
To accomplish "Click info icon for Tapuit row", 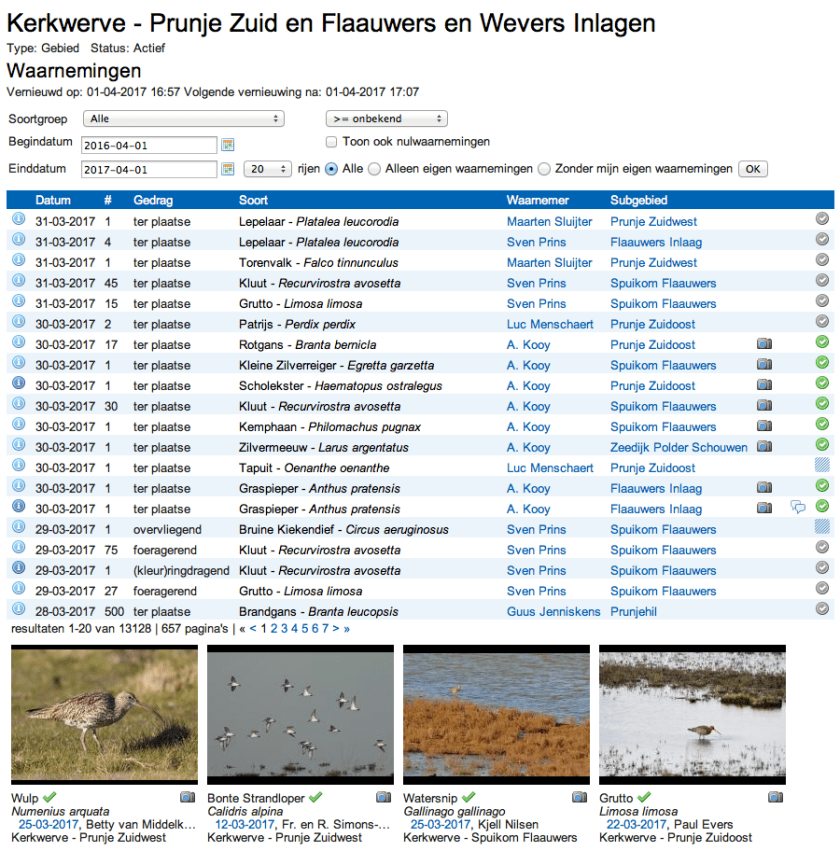I will point(18,465).
